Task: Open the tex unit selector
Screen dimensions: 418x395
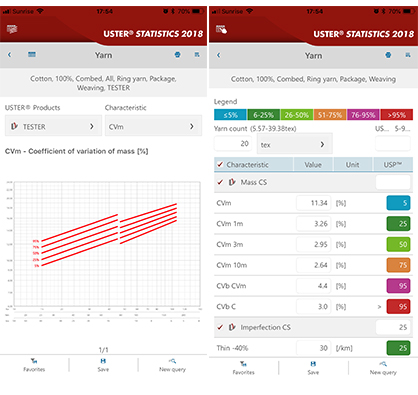Action: coord(295,144)
